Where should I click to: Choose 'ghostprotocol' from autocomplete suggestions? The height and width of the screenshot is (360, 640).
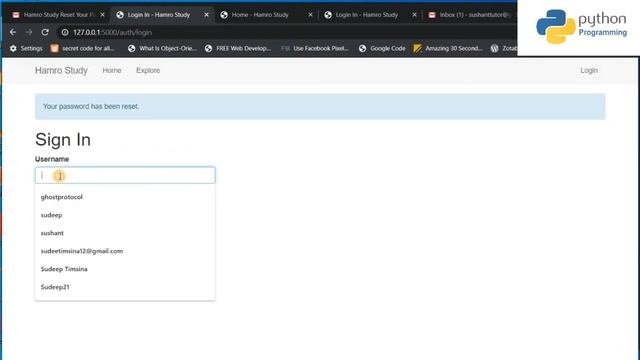pos(125,197)
